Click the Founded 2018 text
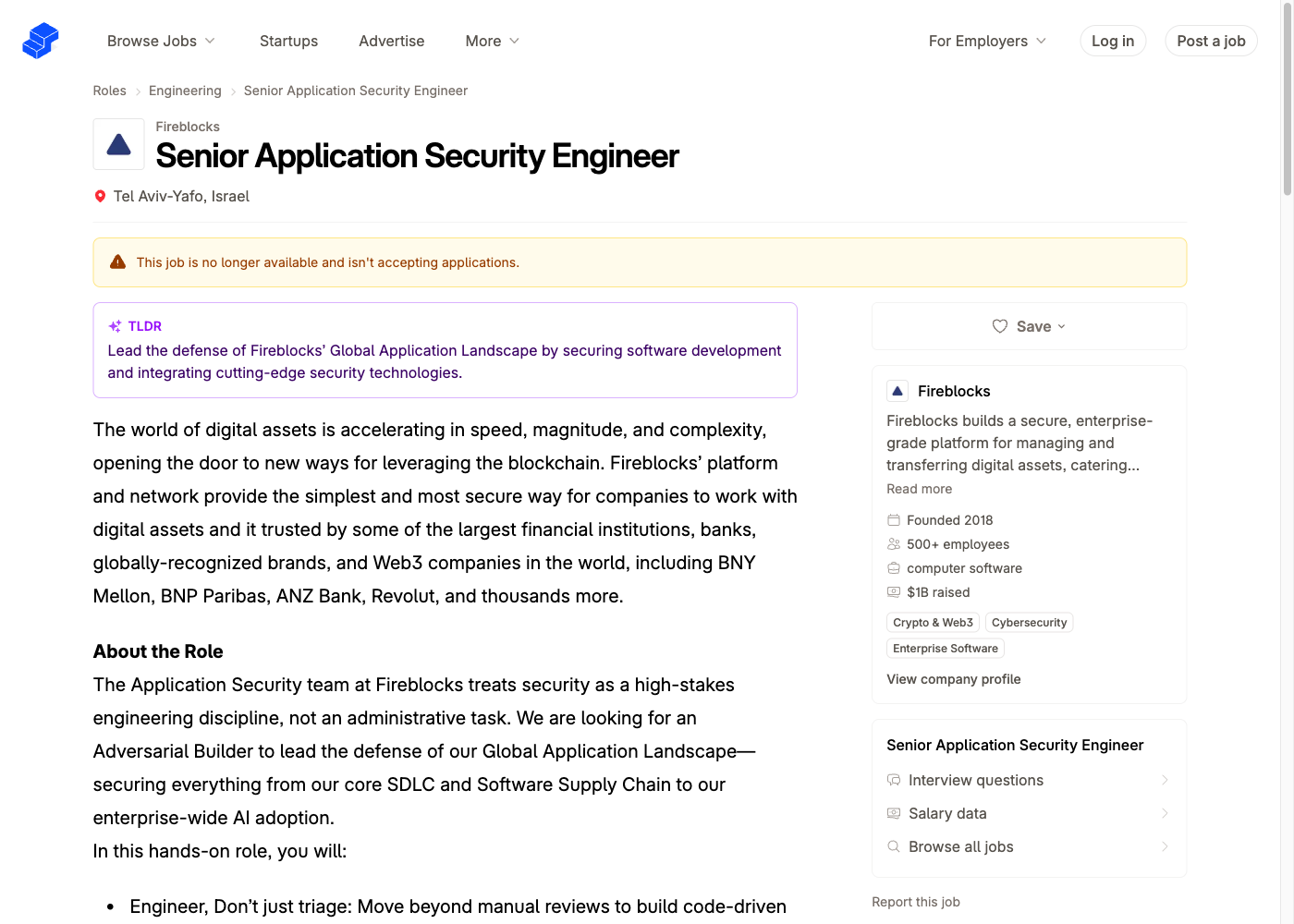The width and height of the screenshot is (1294, 924). pyautogui.click(x=950, y=520)
